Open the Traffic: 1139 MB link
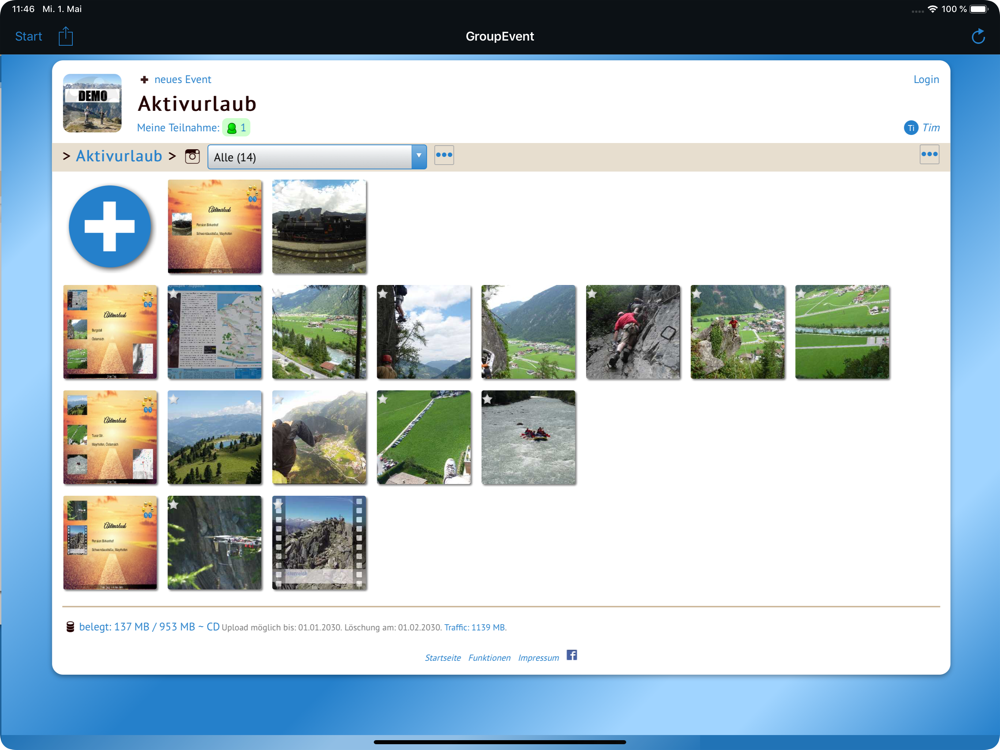This screenshot has width=1000, height=750. (x=475, y=628)
